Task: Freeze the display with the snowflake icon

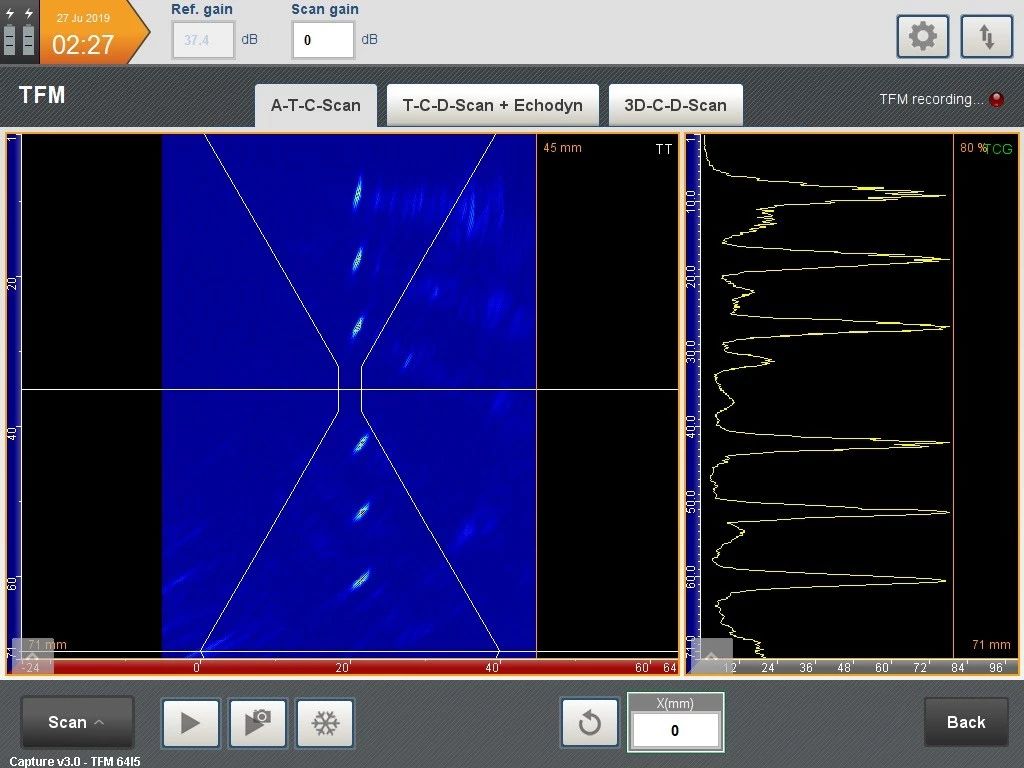Action: 324,722
